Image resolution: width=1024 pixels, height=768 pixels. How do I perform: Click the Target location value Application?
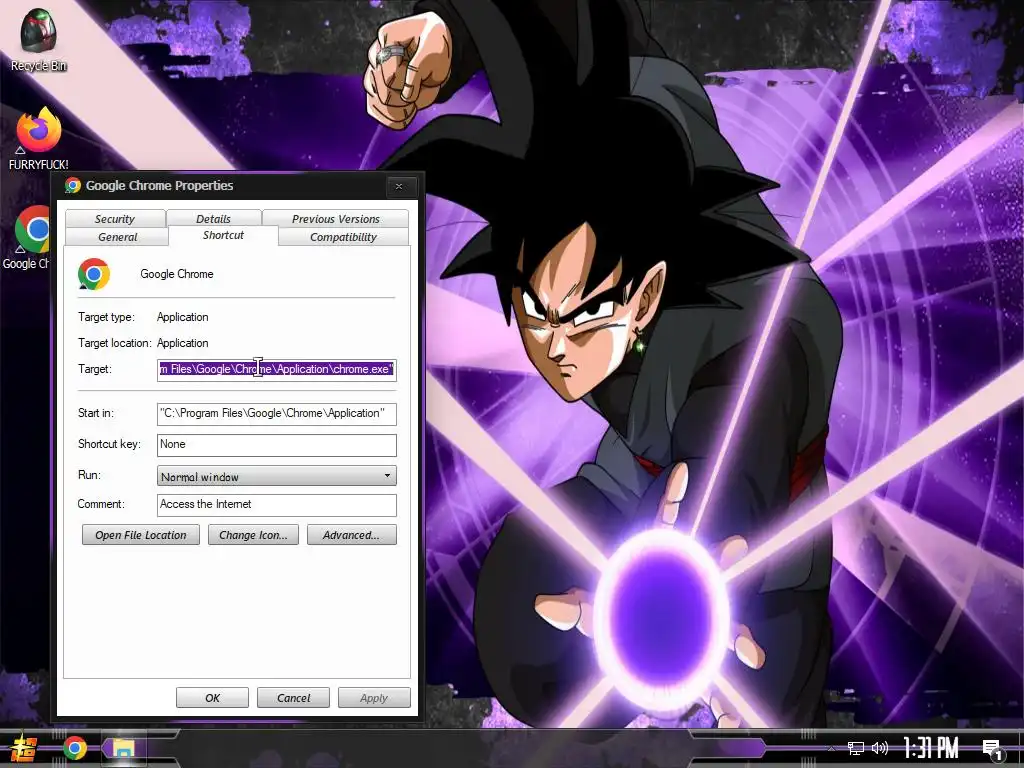point(183,344)
